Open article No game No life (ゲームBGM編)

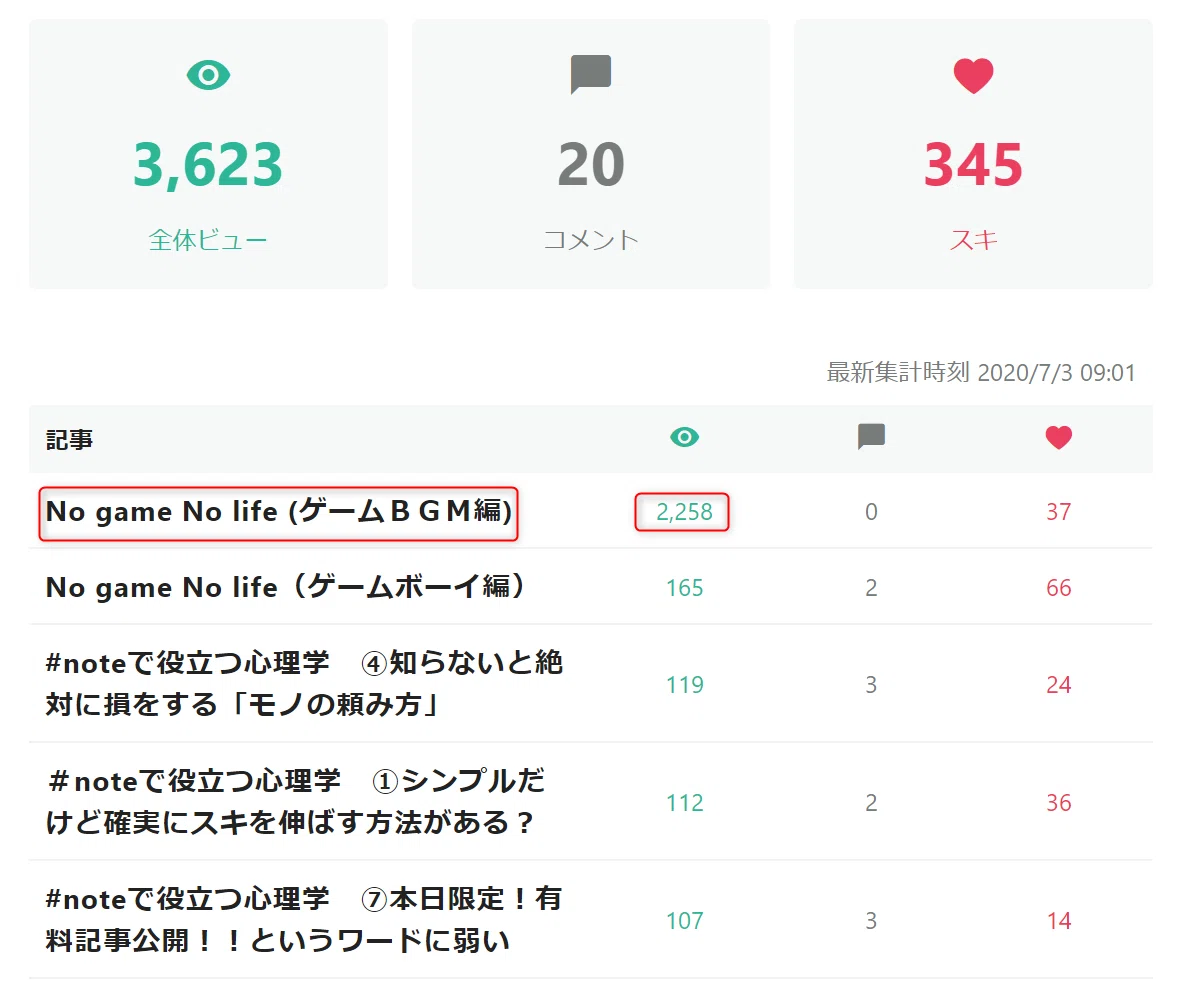[x=279, y=512]
